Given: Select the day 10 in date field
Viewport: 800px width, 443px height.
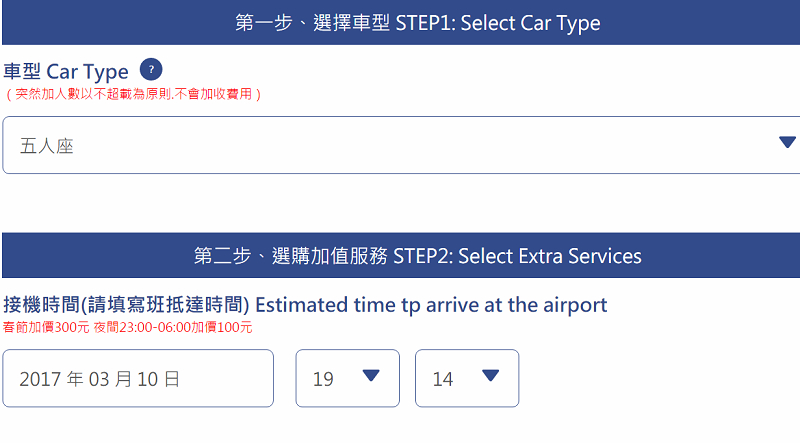Looking at the screenshot, I should pyautogui.click(x=152, y=379).
